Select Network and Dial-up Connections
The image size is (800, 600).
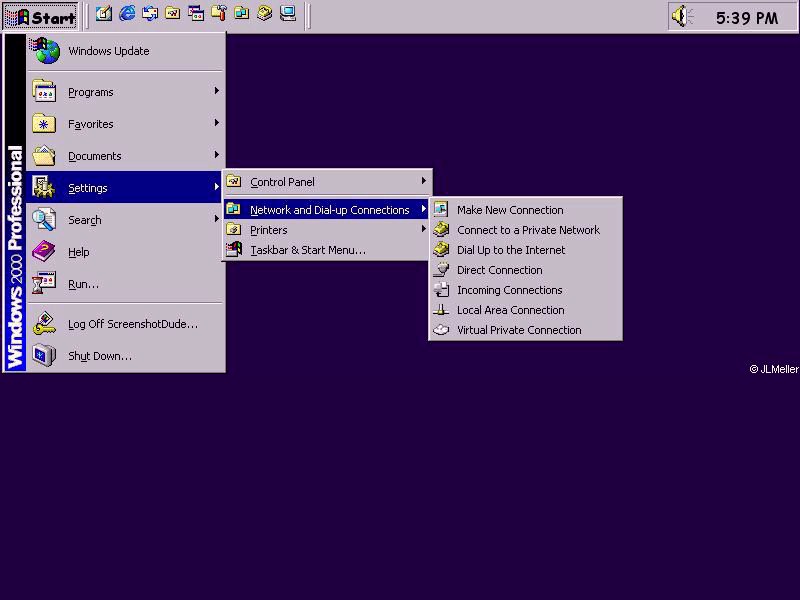click(326, 210)
